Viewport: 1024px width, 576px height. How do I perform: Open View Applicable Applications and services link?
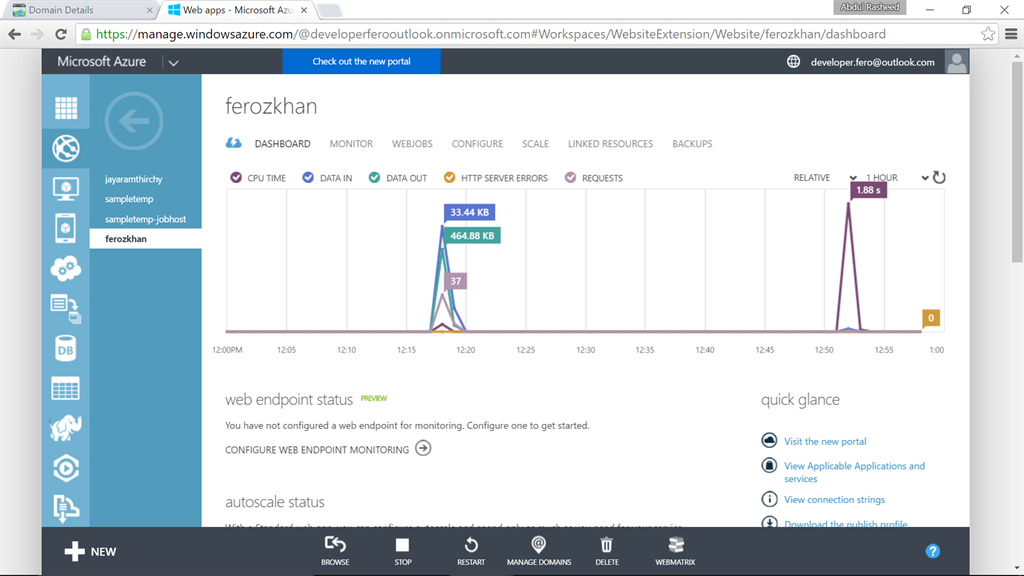coord(854,472)
